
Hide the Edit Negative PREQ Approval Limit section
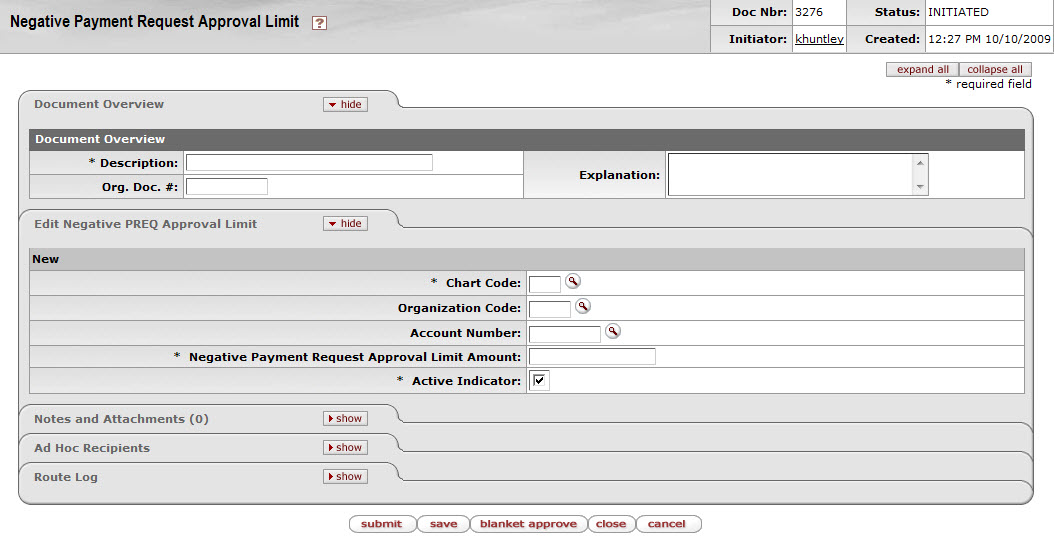345,224
